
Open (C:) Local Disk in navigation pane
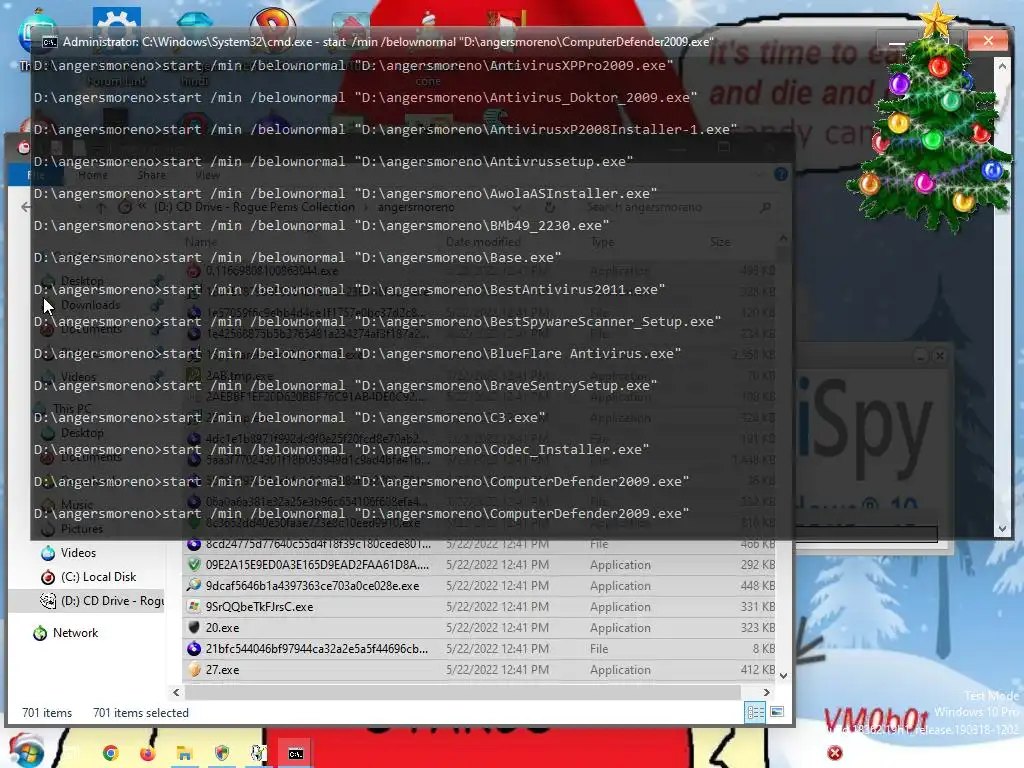click(99, 577)
